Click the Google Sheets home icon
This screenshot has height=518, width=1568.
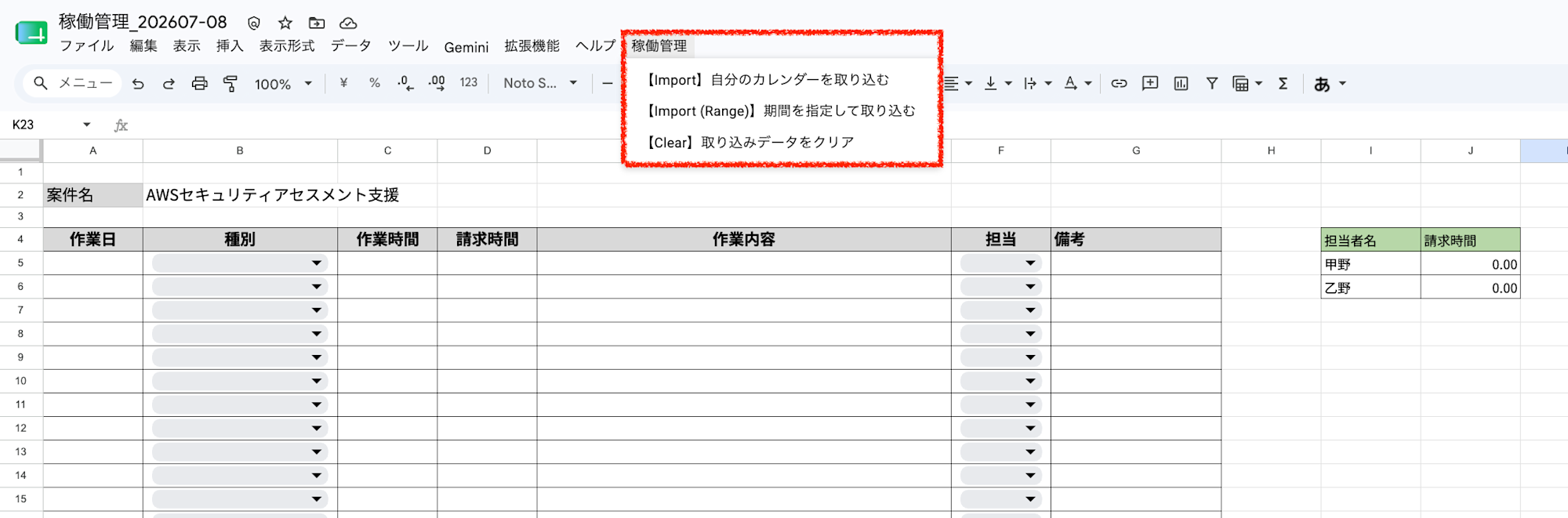click(31, 34)
